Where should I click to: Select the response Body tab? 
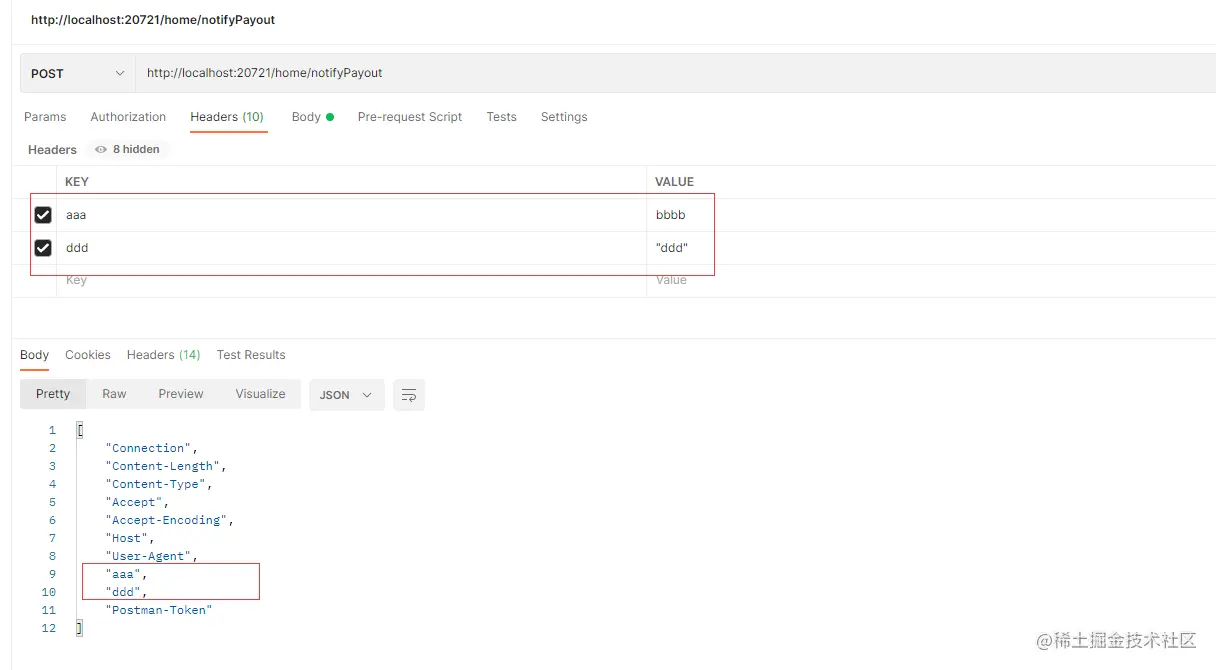pyautogui.click(x=34, y=355)
